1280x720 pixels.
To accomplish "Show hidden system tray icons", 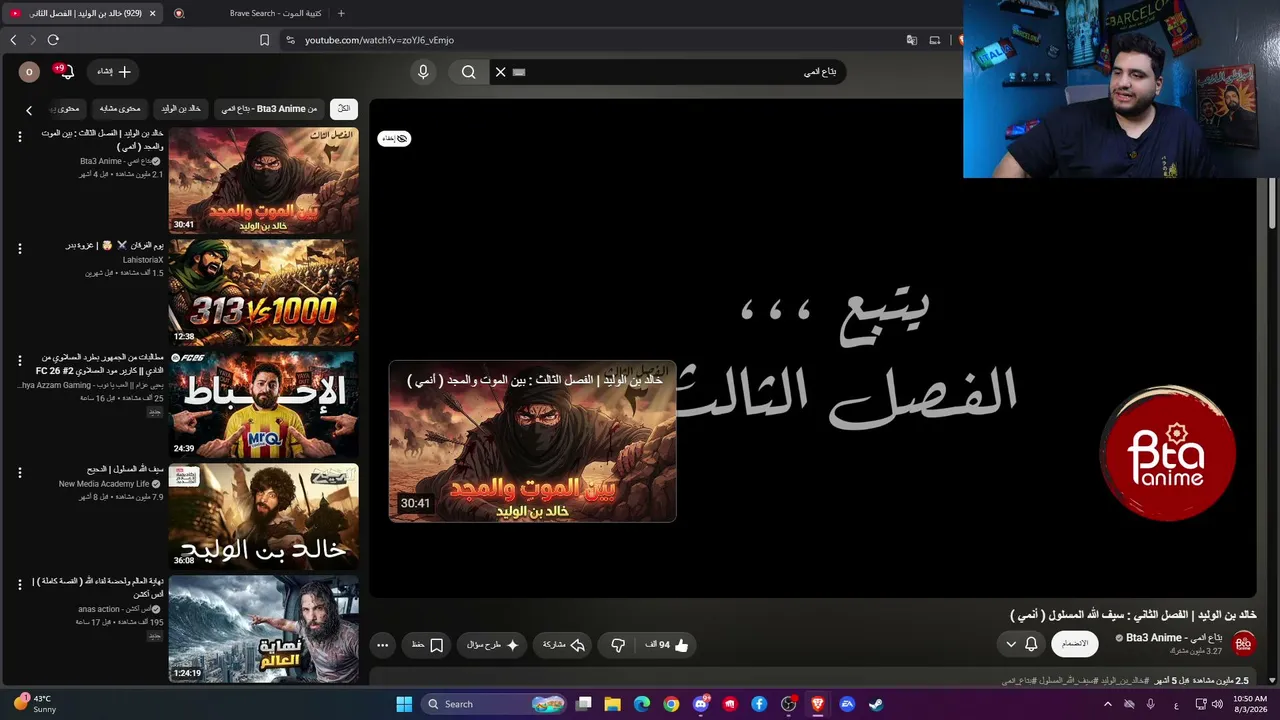I will 1108,704.
